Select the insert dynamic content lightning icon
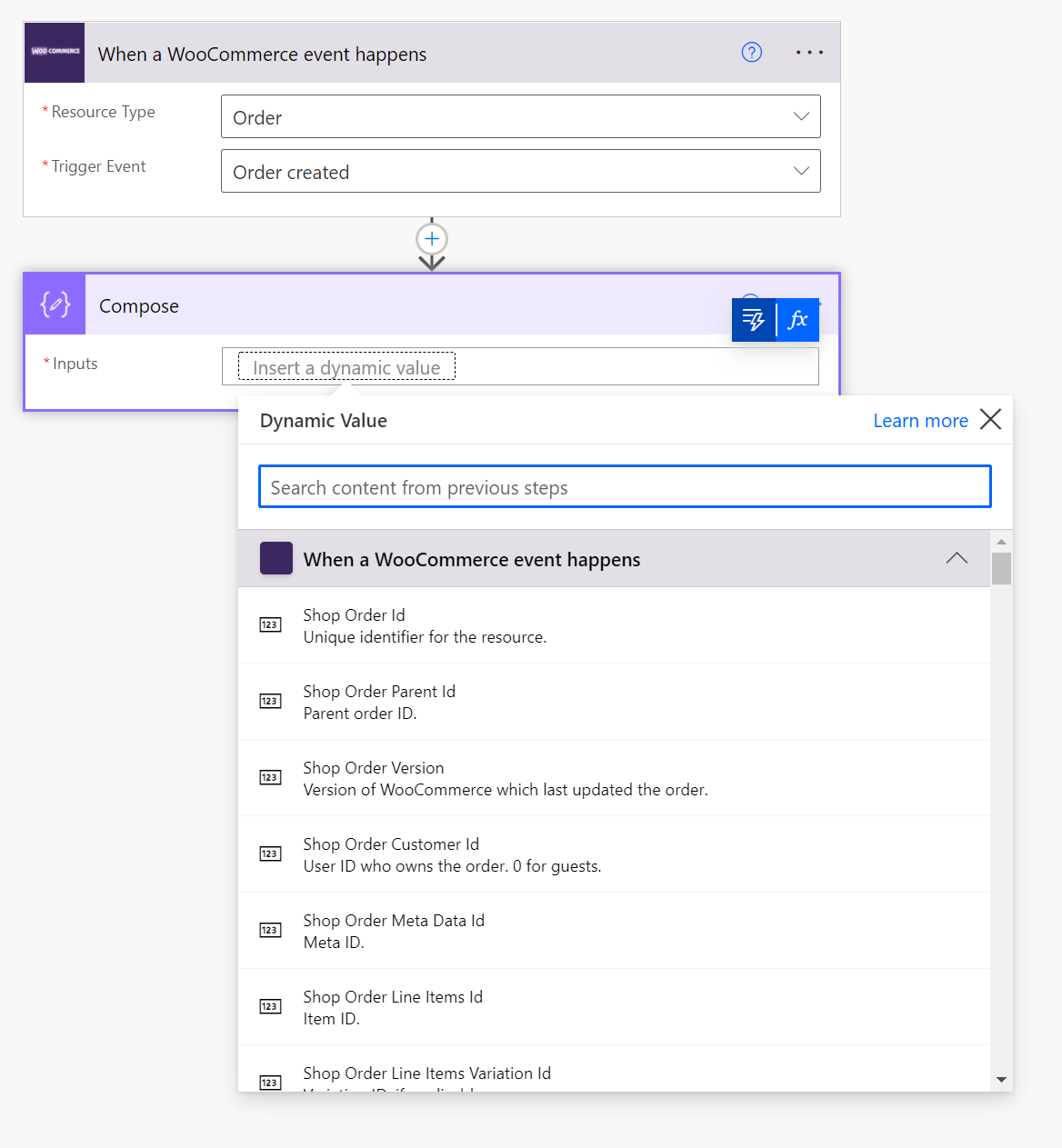Image resolution: width=1062 pixels, height=1148 pixels. tap(754, 319)
